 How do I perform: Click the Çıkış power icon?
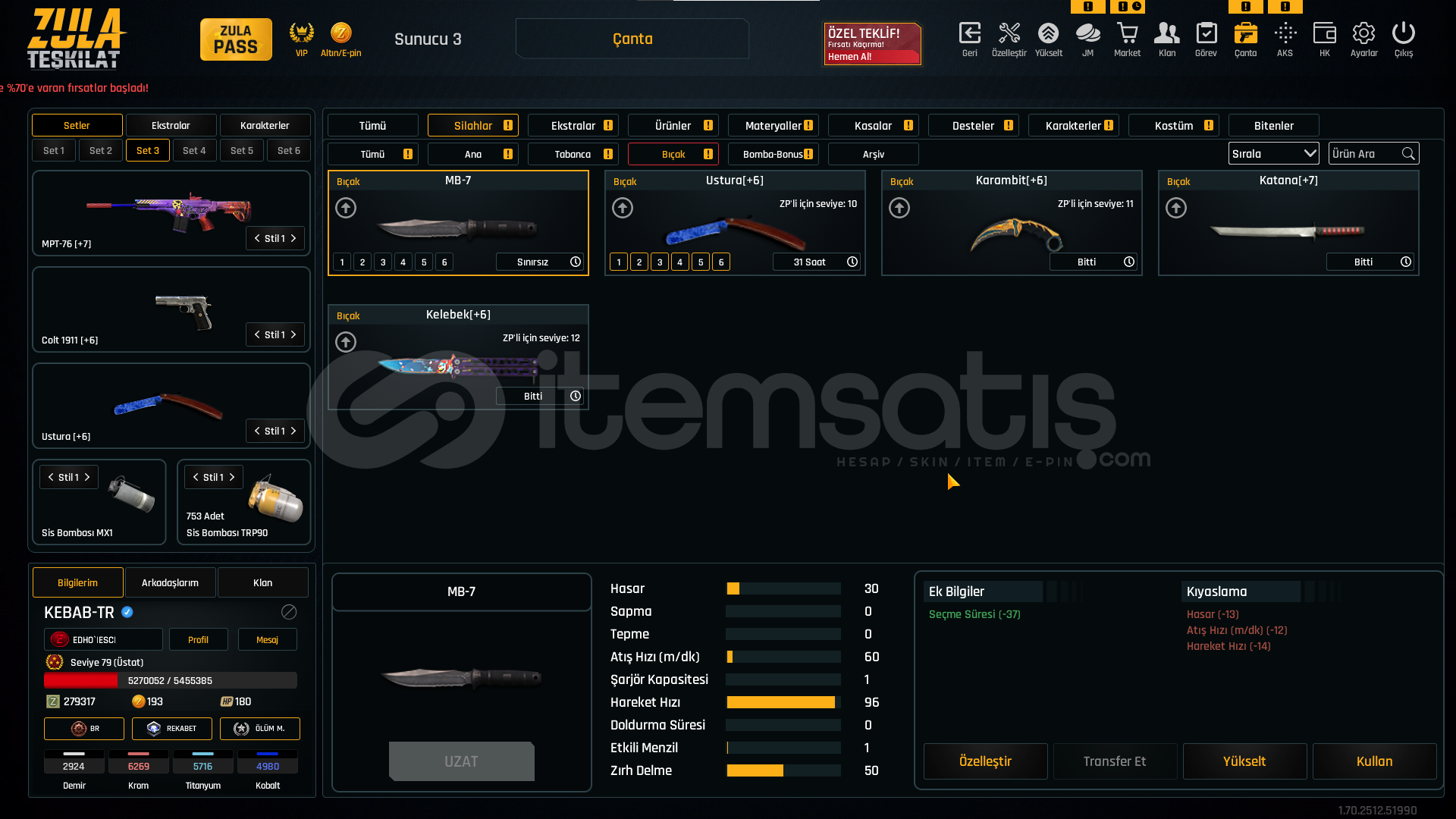(x=1404, y=33)
